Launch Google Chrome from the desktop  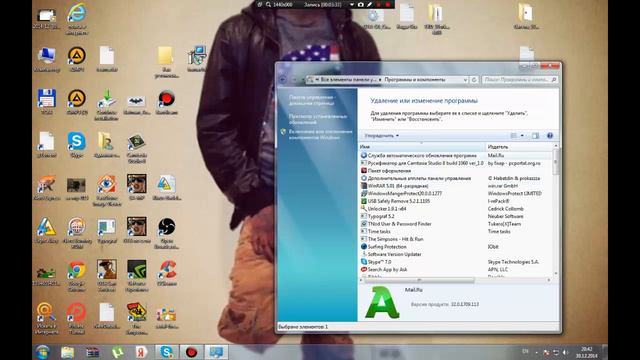pyautogui.click(x=76, y=276)
